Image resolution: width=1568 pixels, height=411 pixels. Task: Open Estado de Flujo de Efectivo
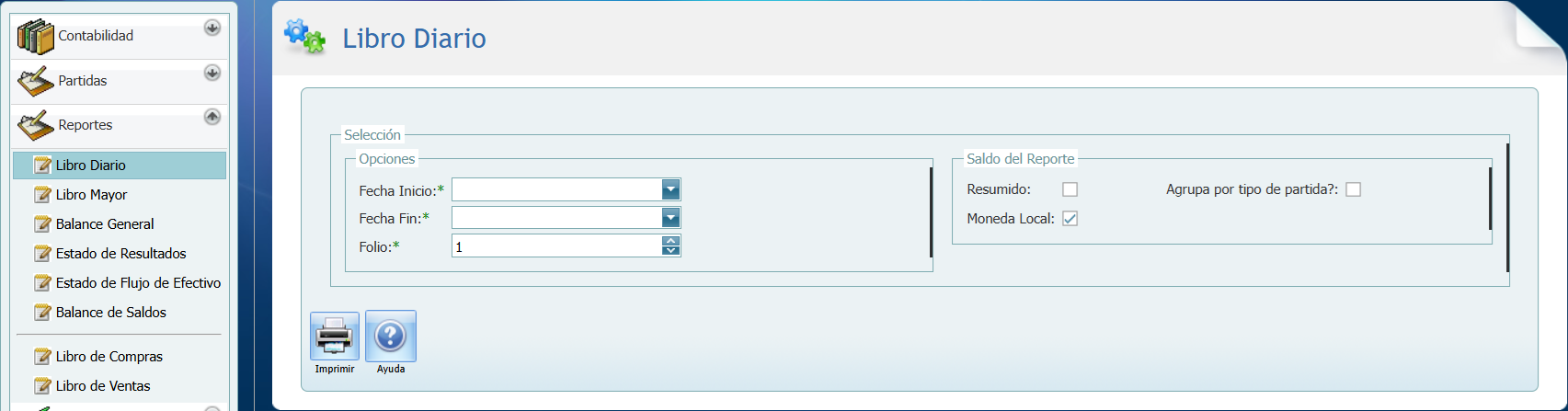138,283
